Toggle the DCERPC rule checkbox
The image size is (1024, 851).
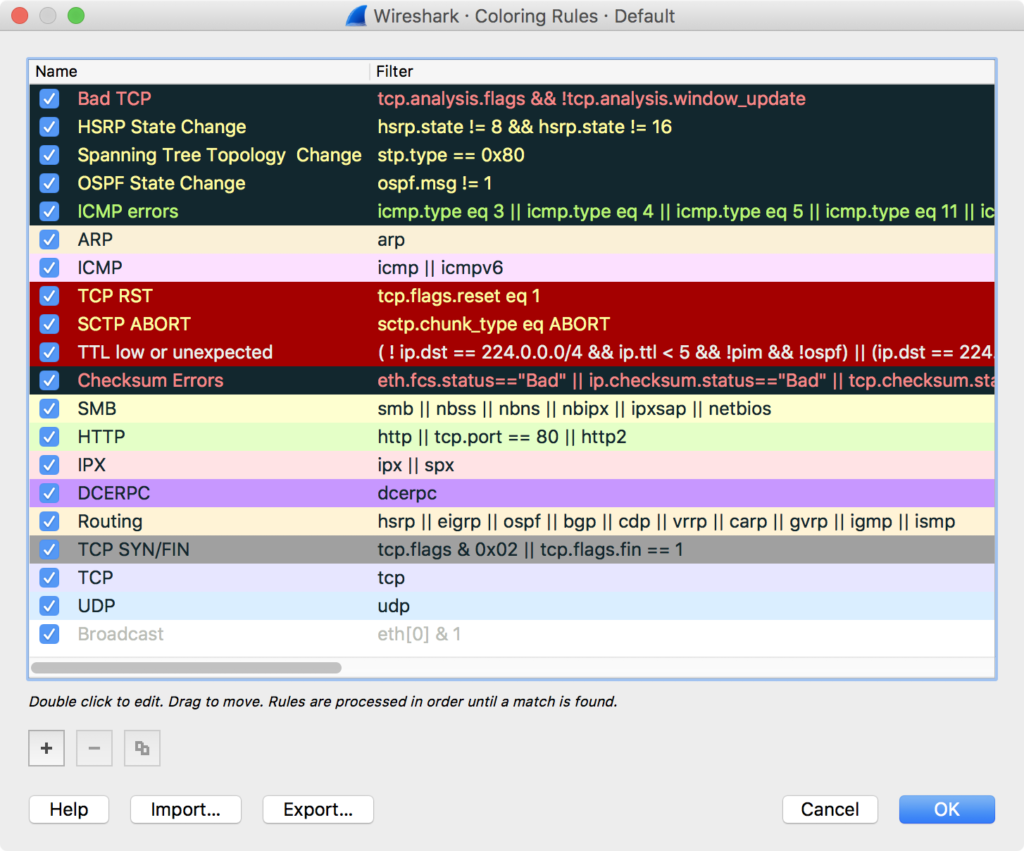point(49,493)
